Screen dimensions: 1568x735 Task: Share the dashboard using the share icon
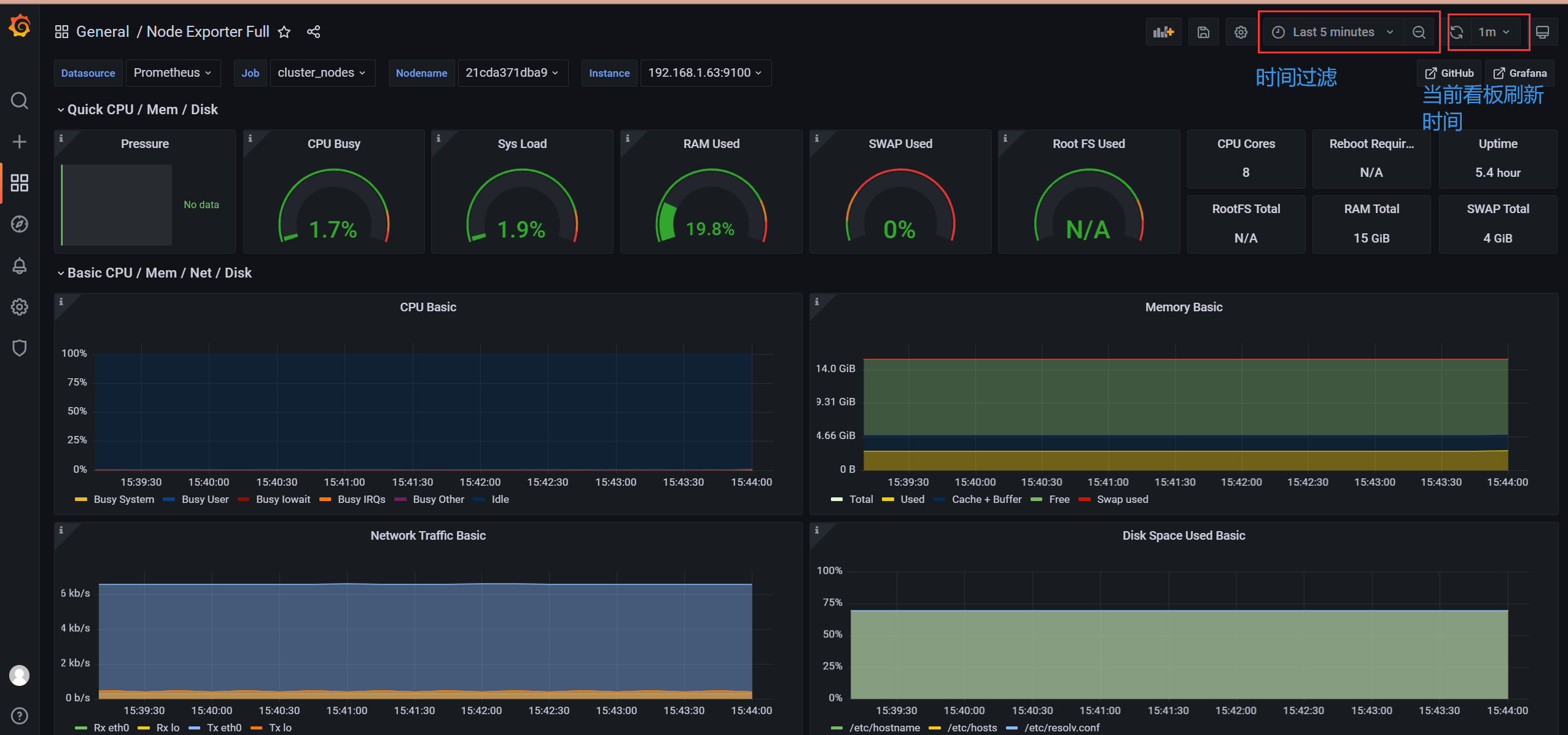pos(313,32)
